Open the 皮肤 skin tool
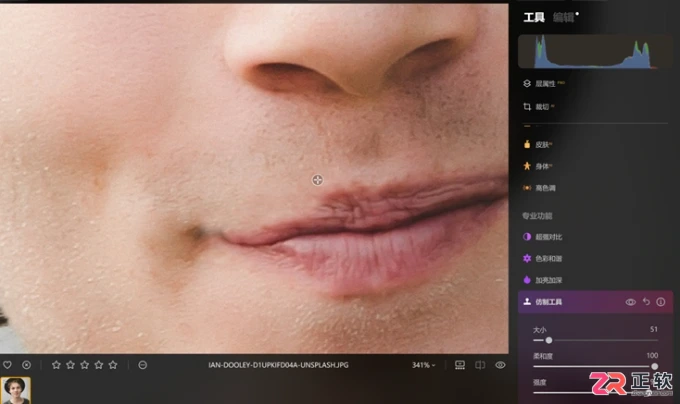 pos(538,144)
